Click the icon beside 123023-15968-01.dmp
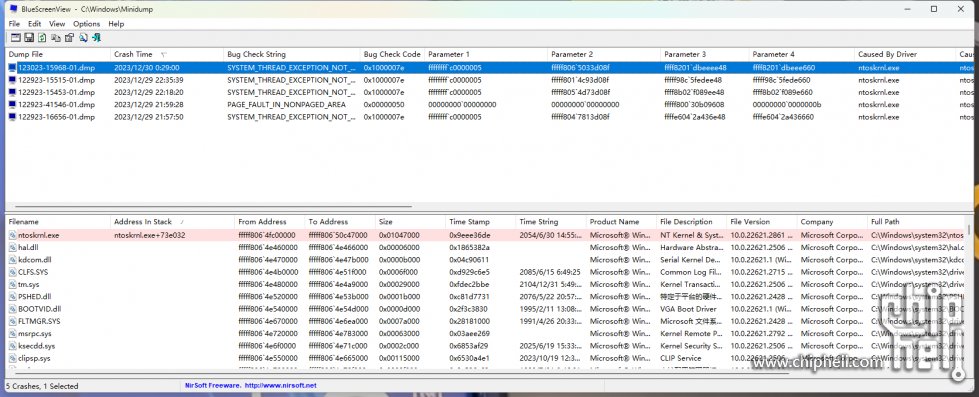Viewport: 979px width, 397px height. coord(12,67)
